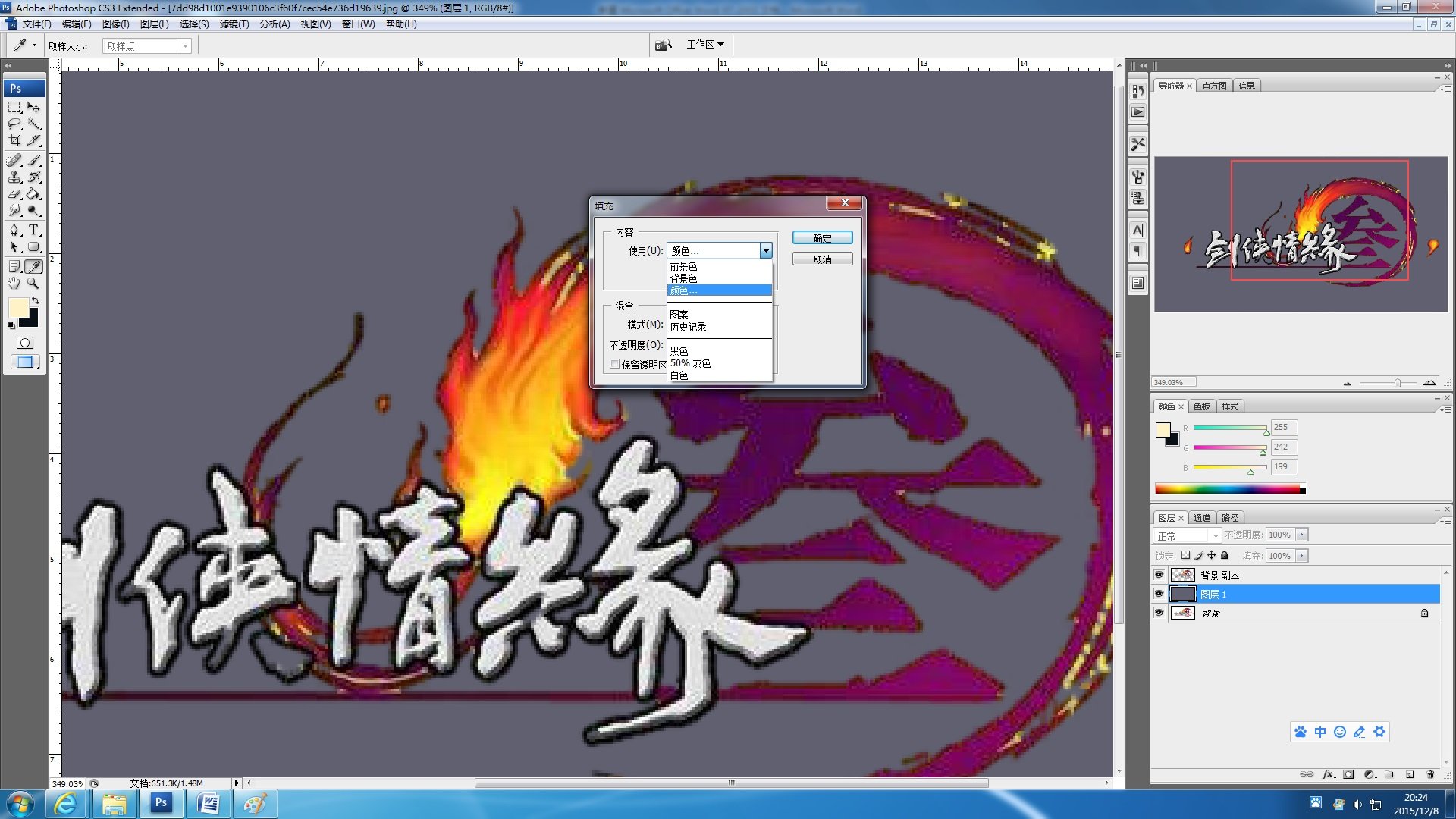Click the foreground color swatch in toolbox
This screenshot has width=1456, height=819.
17,307
